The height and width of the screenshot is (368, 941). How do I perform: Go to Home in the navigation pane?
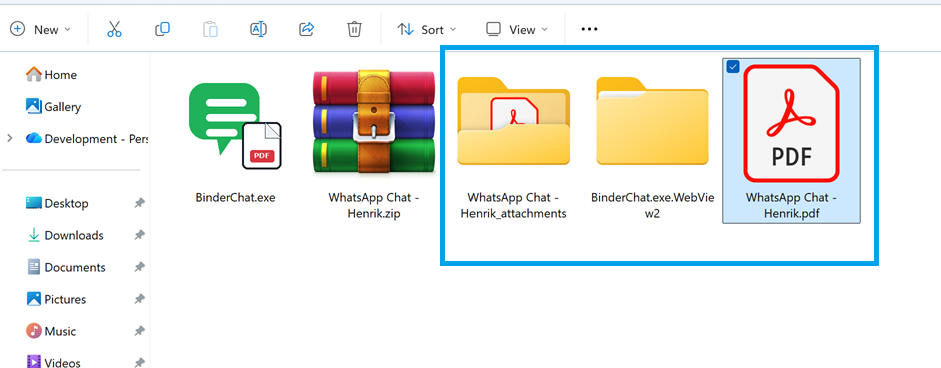(x=52, y=75)
